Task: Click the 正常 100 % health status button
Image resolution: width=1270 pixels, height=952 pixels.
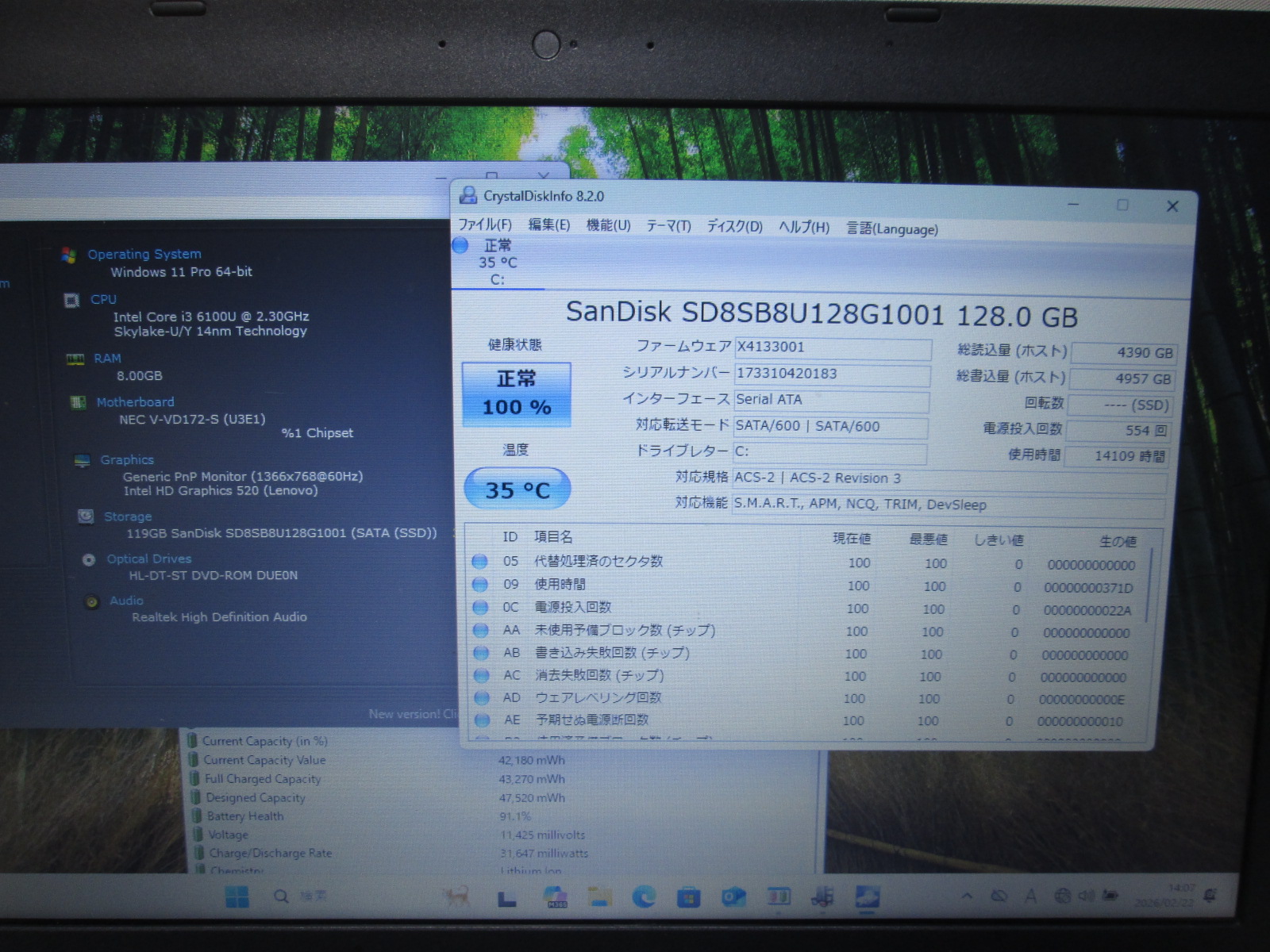Action: [x=516, y=393]
